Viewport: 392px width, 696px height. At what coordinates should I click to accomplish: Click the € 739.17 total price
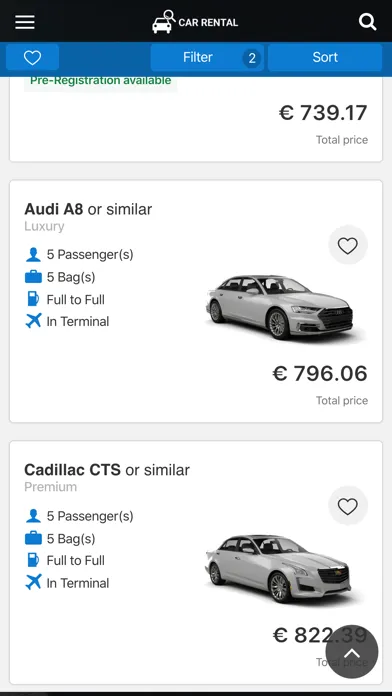click(x=323, y=112)
